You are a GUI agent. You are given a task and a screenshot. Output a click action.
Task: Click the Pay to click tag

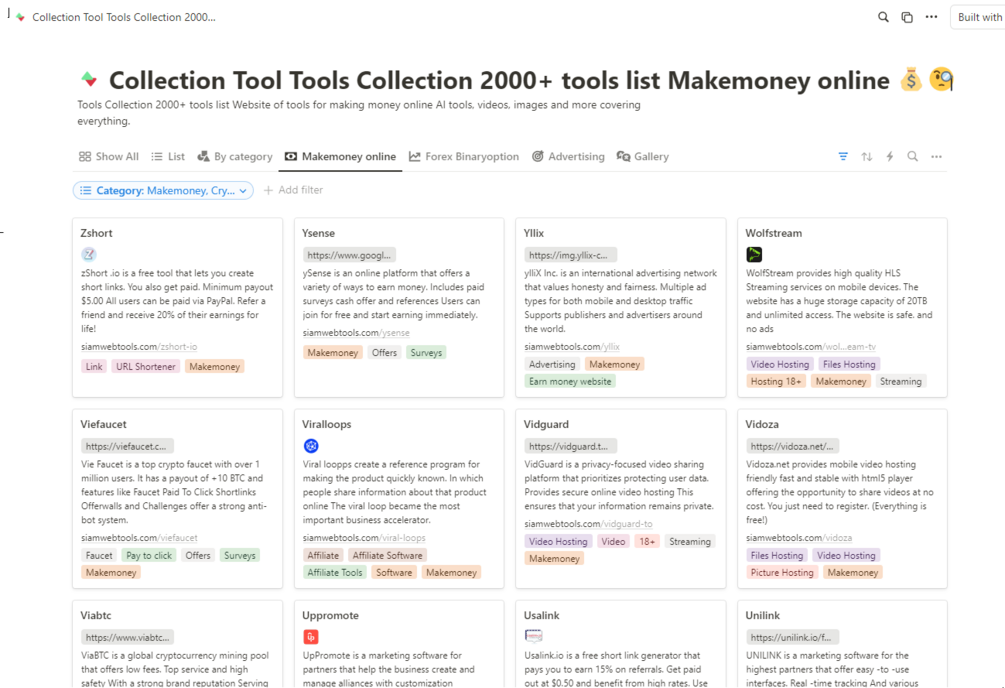149,556
